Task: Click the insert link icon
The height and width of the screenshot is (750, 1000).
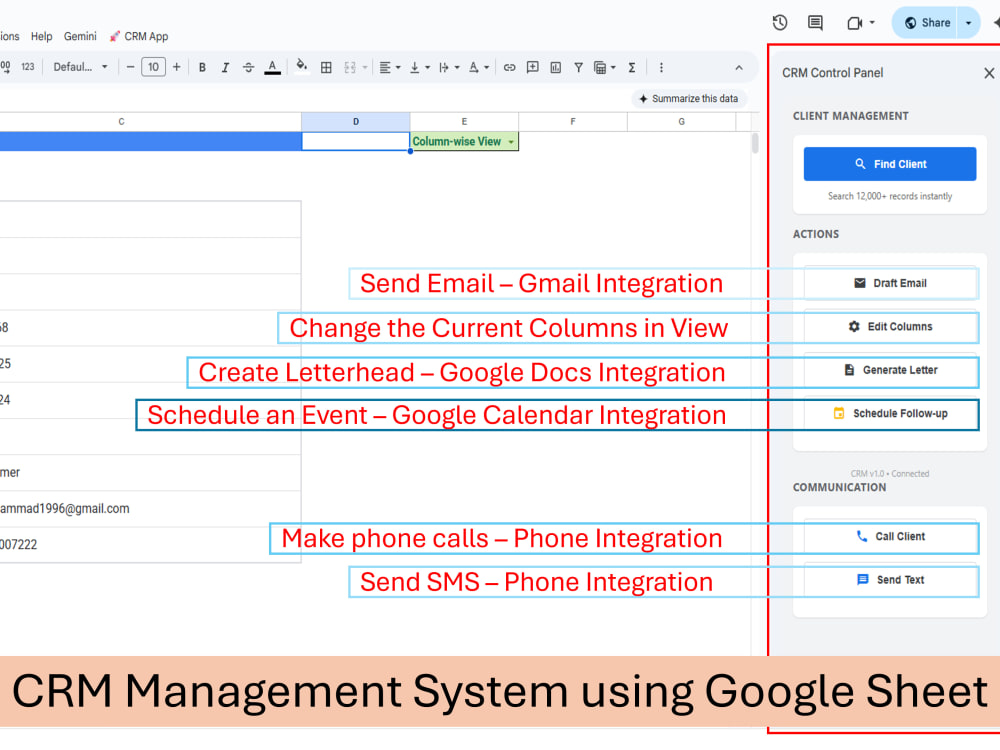Action: point(509,67)
